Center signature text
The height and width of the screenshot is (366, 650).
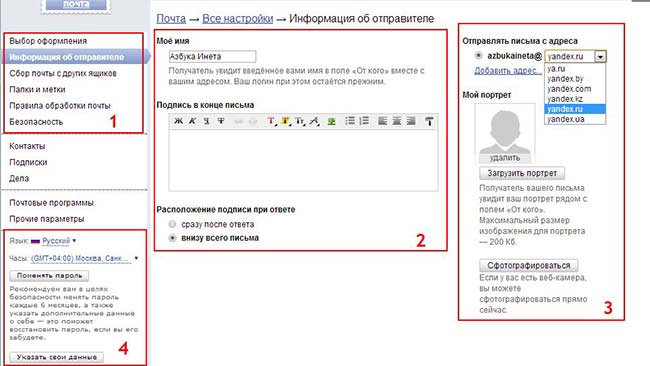point(397,121)
